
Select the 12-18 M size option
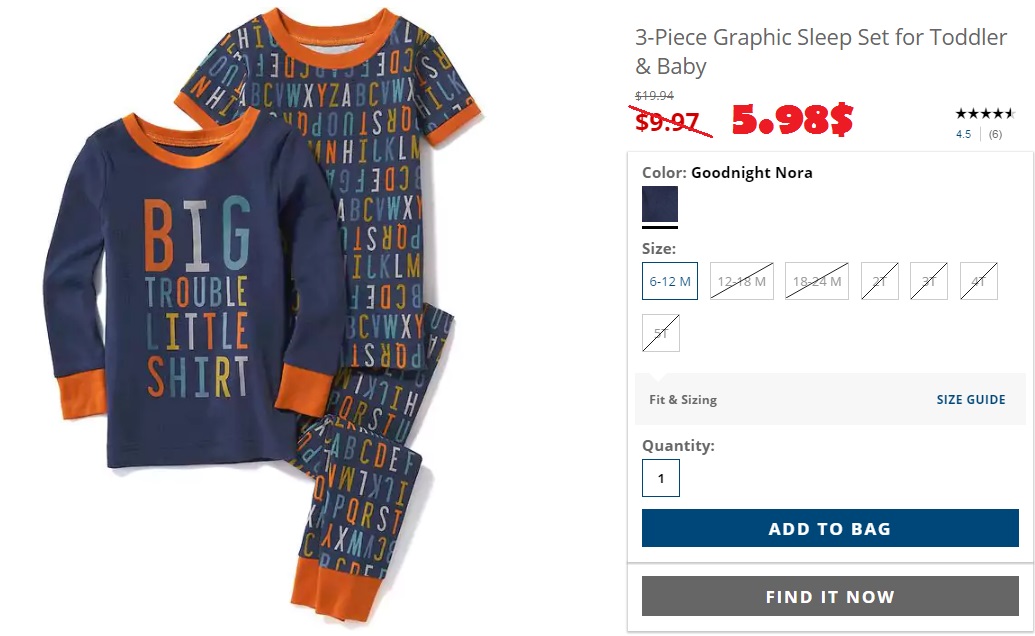pos(741,281)
